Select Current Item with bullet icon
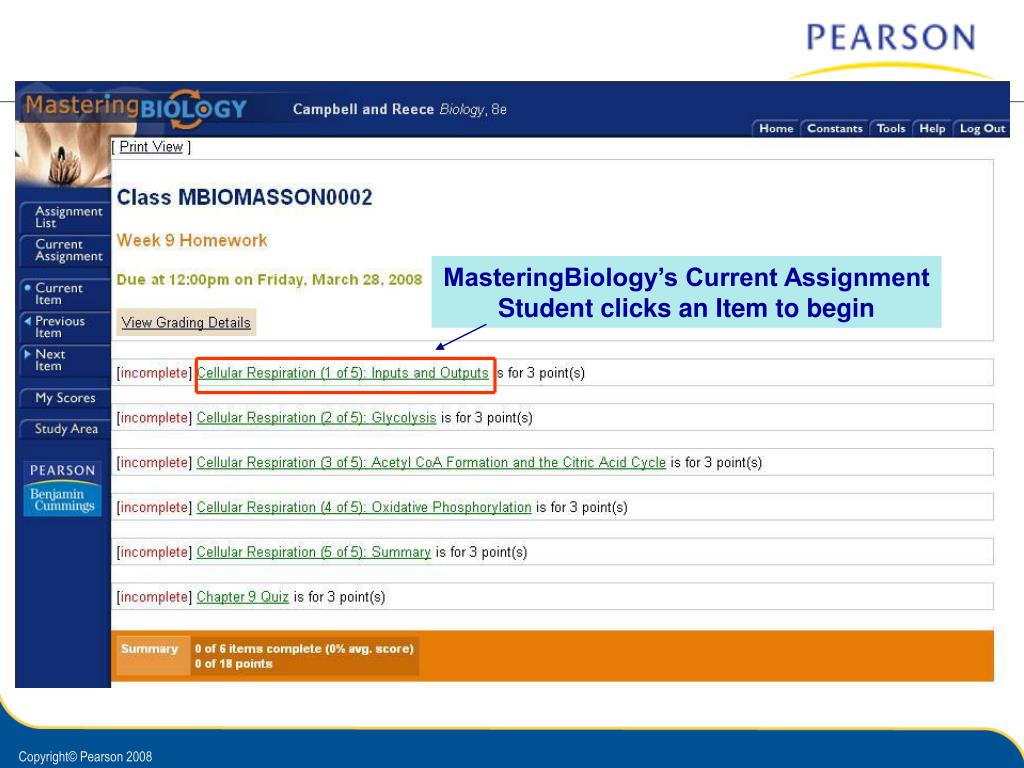Viewport: 1024px width, 768px height. pyautogui.click(x=64, y=294)
